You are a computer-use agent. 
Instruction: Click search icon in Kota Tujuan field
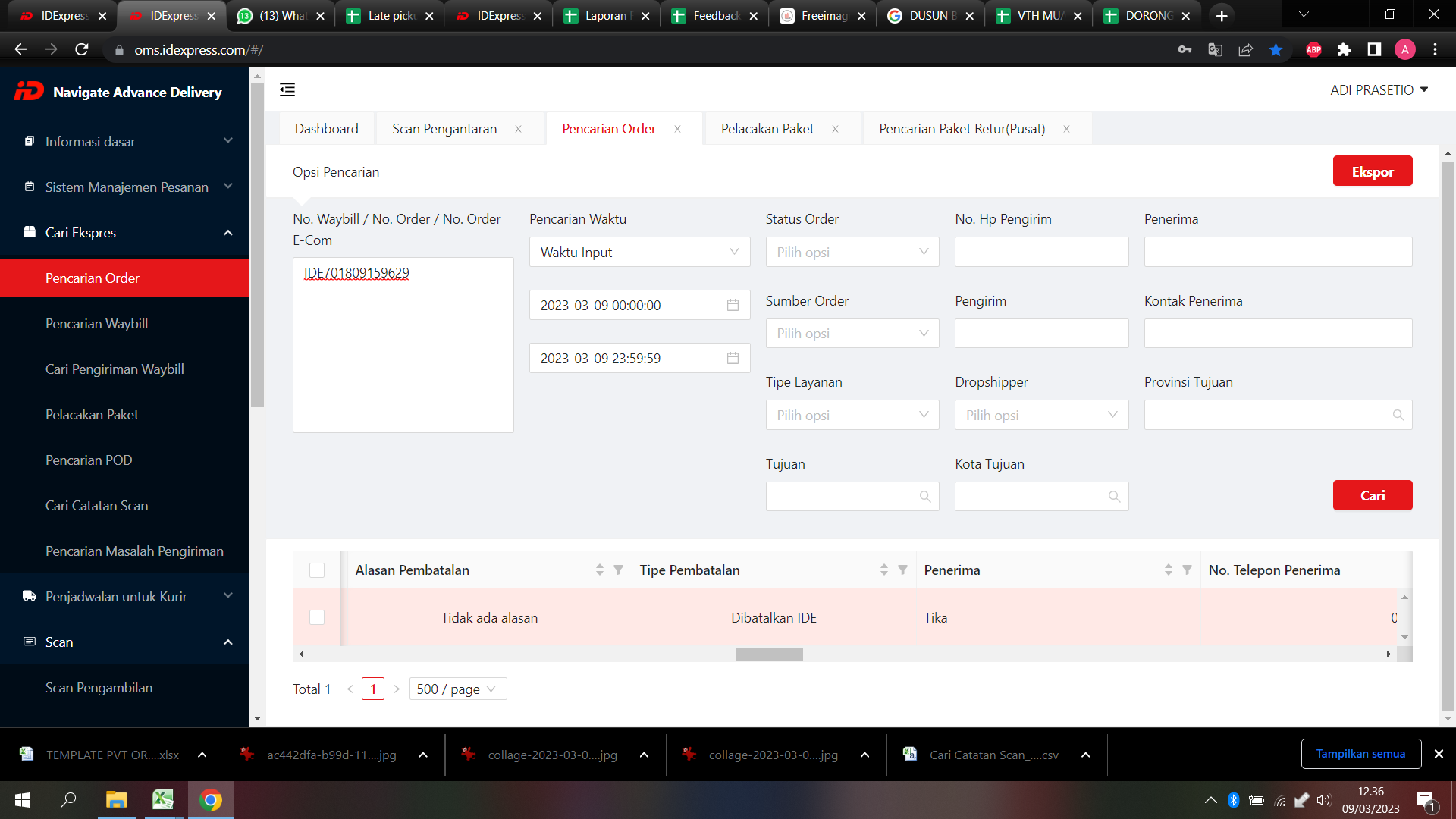point(1114,496)
